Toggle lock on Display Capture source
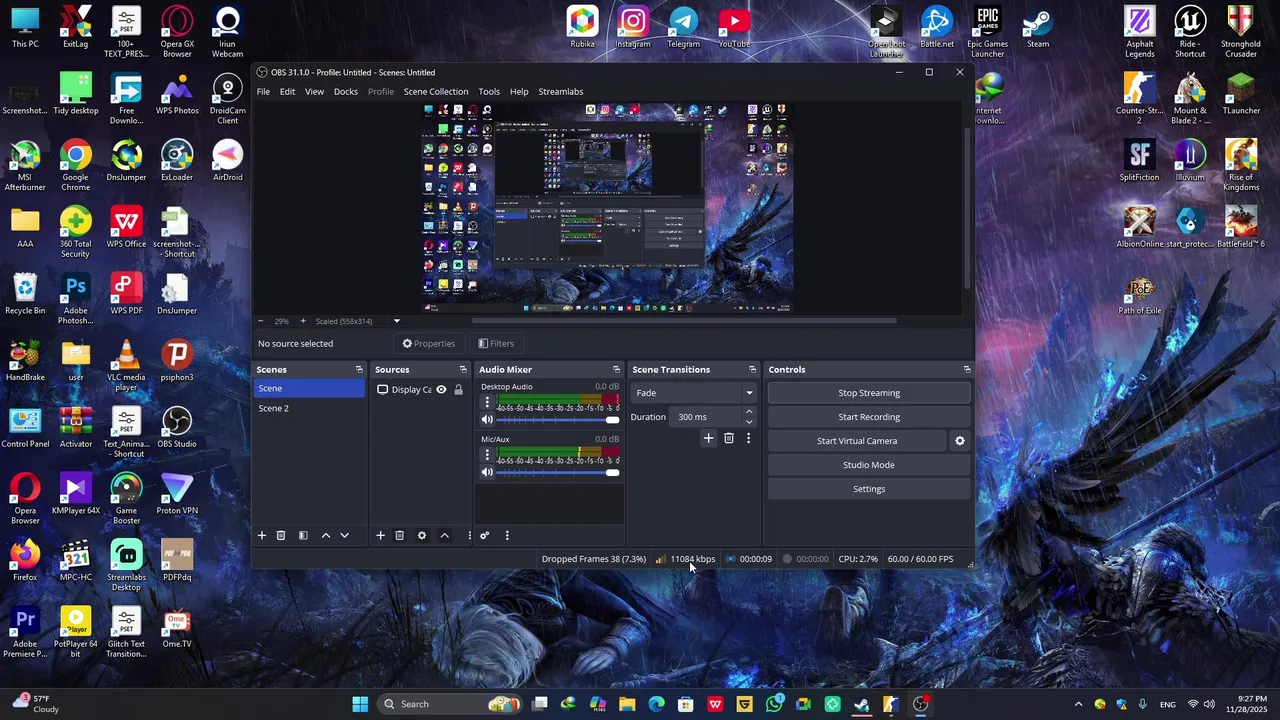 pos(458,390)
